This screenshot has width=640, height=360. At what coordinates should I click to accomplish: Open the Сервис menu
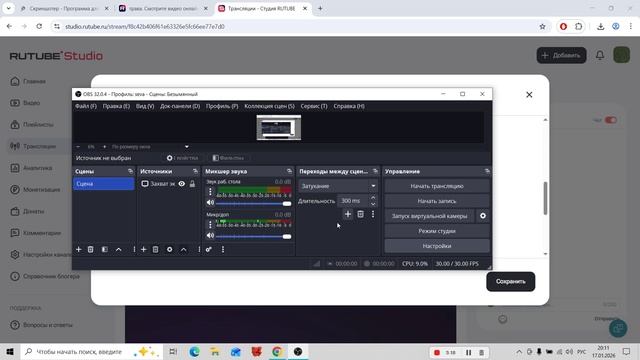click(x=314, y=106)
